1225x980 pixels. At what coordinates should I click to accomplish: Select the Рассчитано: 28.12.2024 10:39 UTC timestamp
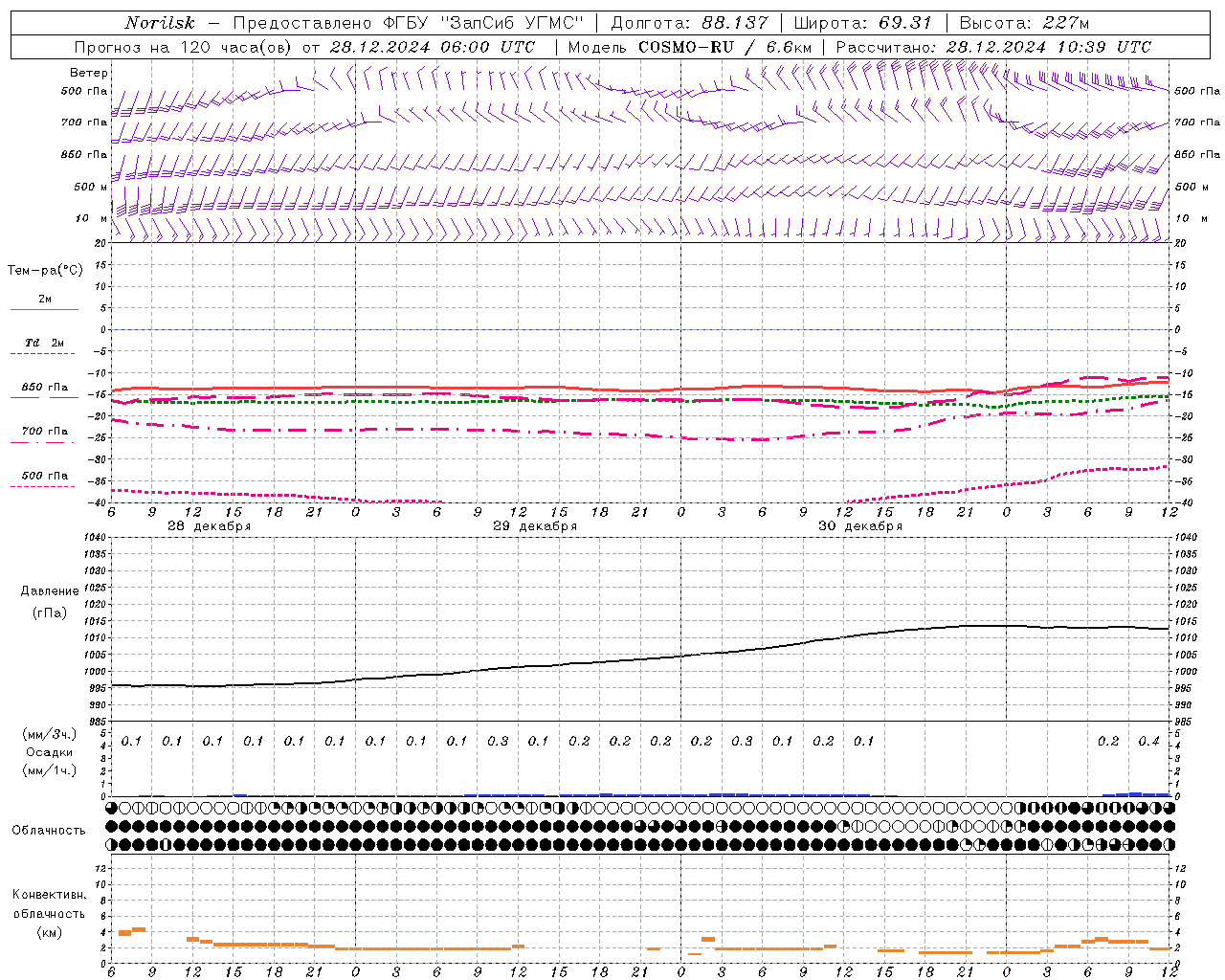993,47
